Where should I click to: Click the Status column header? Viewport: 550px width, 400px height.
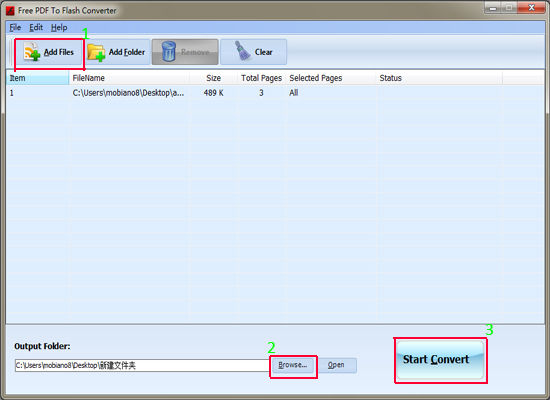pyautogui.click(x=440, y=78)
